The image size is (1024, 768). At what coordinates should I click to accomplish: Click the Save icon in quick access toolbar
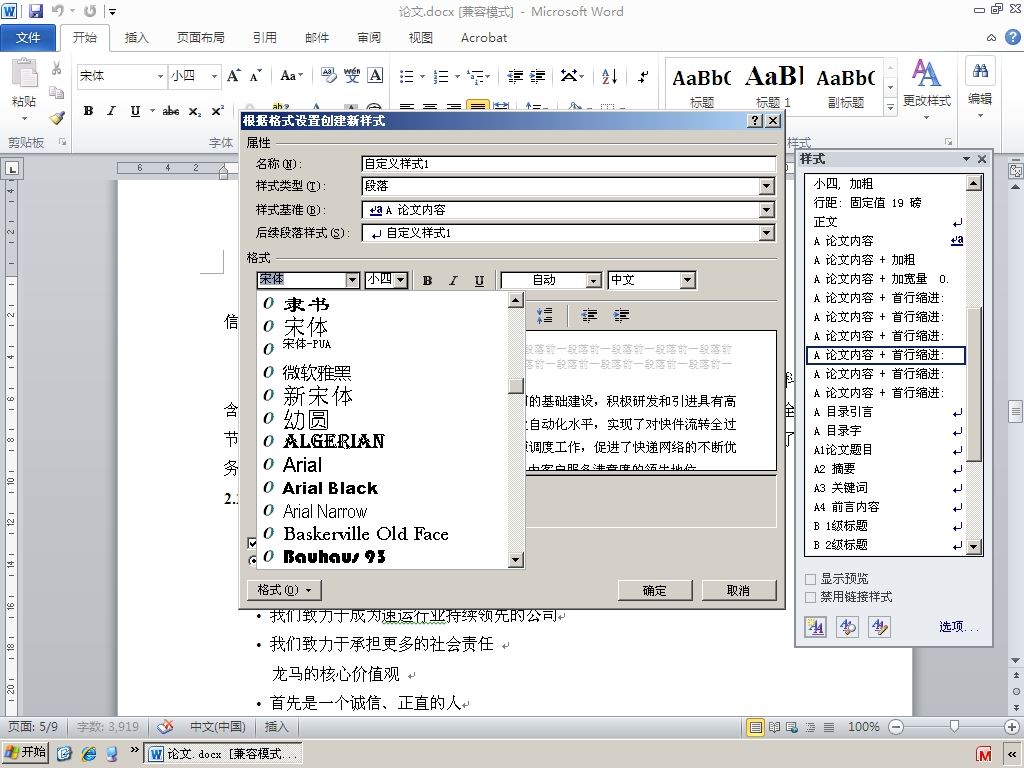[x=35, y=11]
